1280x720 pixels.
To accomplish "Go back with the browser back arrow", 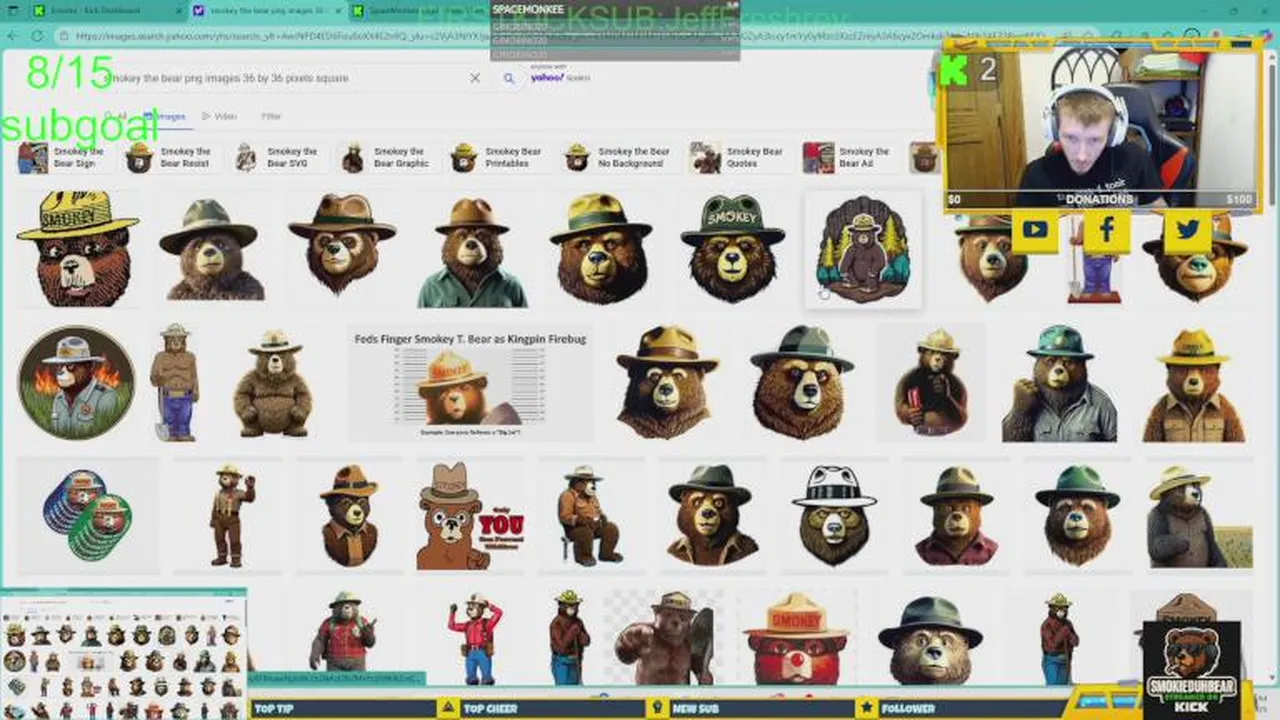I will tap(12, 36).
